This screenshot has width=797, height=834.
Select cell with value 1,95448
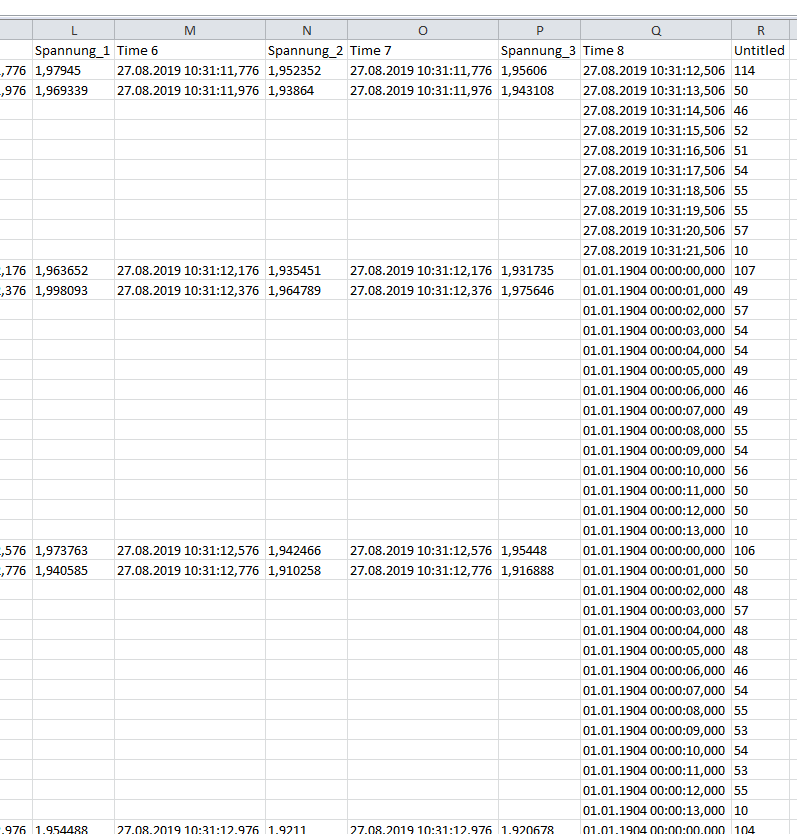point(539,551)
